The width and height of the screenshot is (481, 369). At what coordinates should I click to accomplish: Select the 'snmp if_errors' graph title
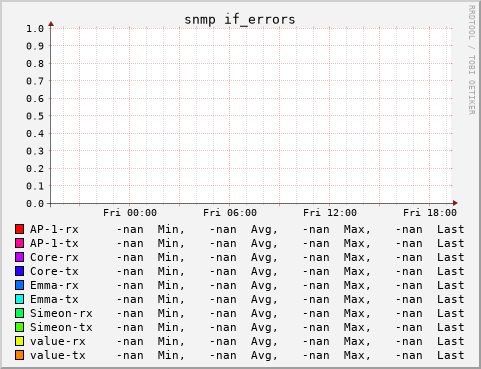tap(240, 20)
